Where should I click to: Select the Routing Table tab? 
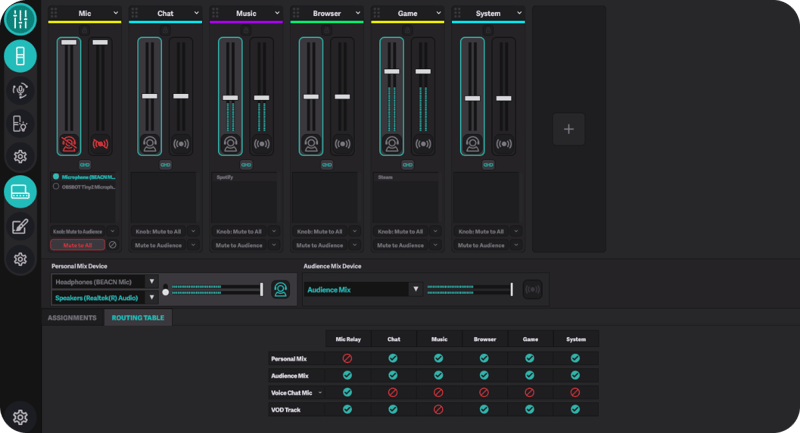tap(140, 318)
